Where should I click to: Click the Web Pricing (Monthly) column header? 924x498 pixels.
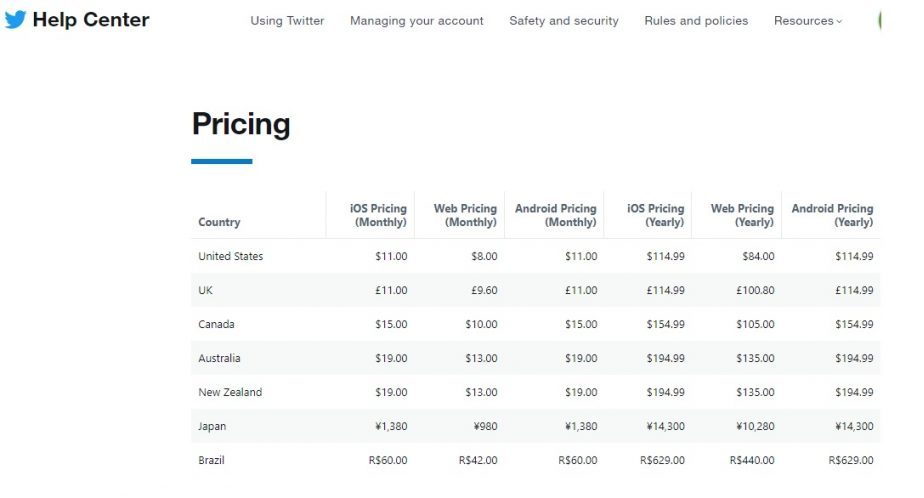click(465, 215)
